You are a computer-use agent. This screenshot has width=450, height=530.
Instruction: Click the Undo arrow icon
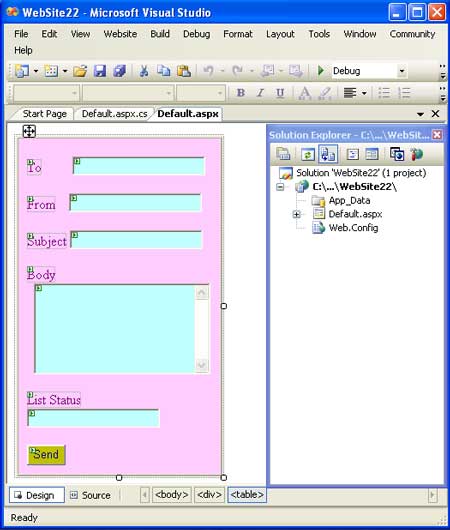coord(208,71)
